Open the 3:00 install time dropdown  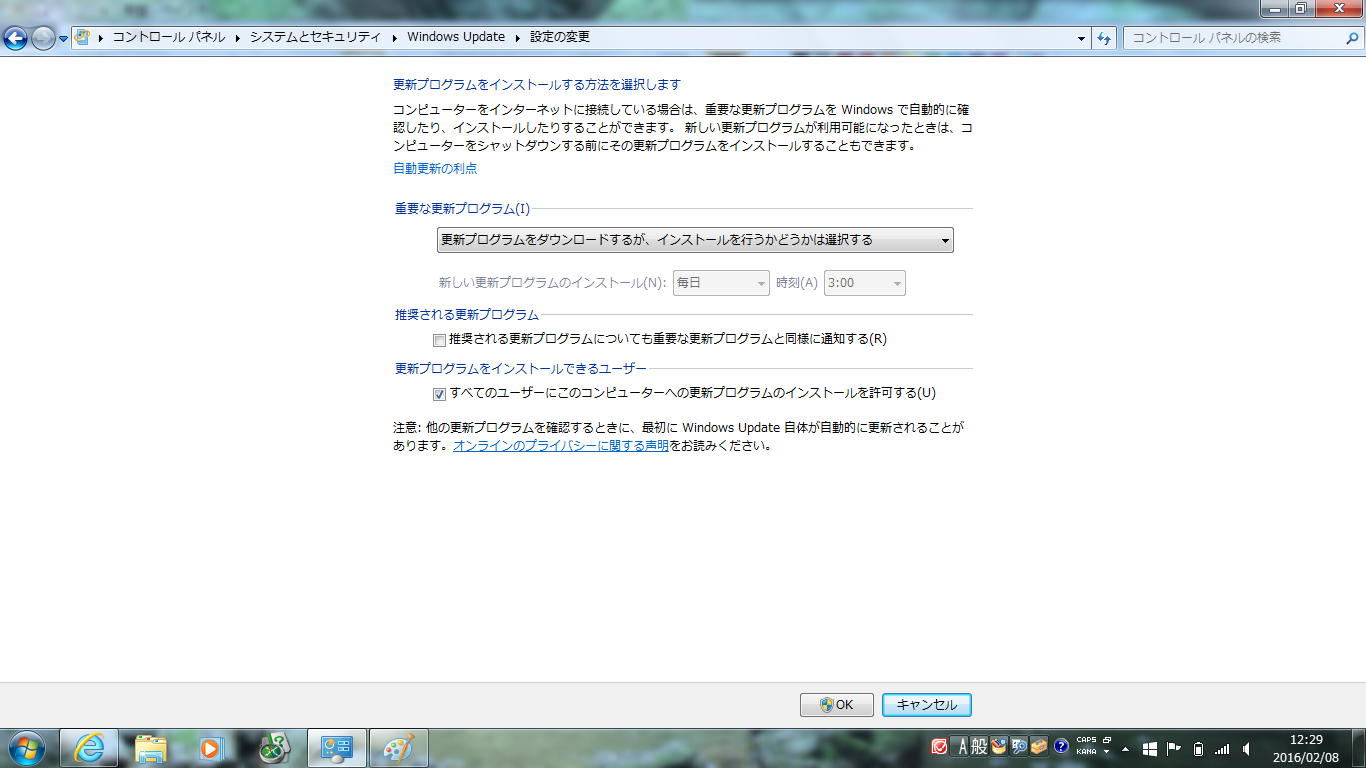[865, 283]
